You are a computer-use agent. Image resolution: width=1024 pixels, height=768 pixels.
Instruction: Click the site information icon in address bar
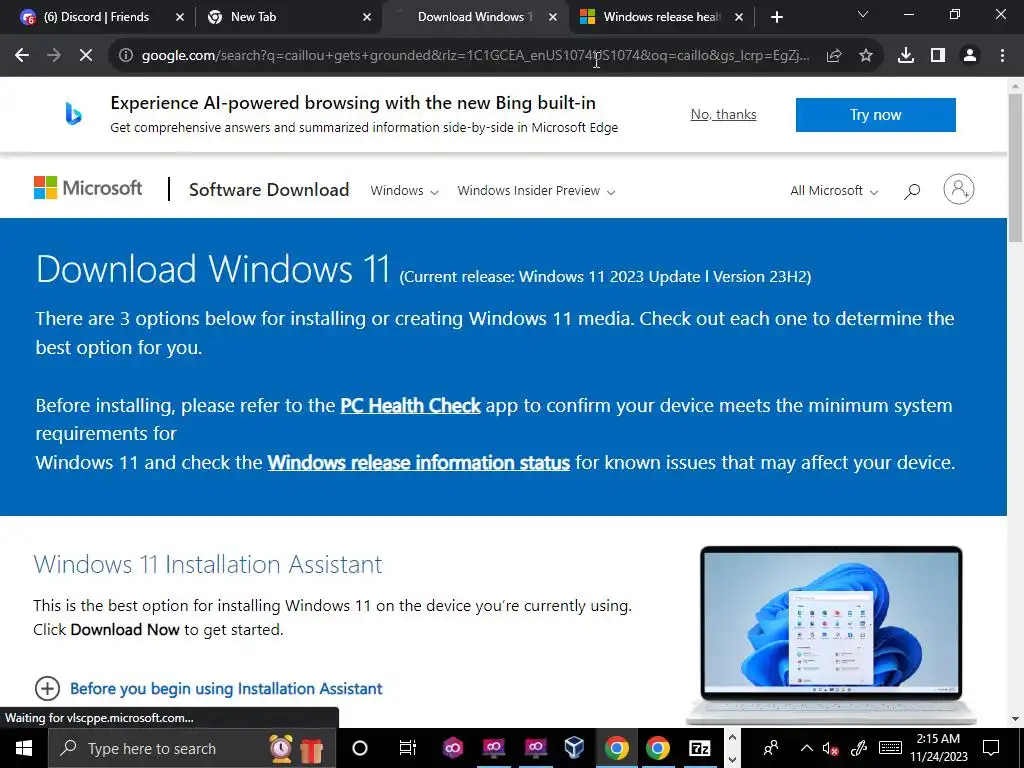coord(125,56)
